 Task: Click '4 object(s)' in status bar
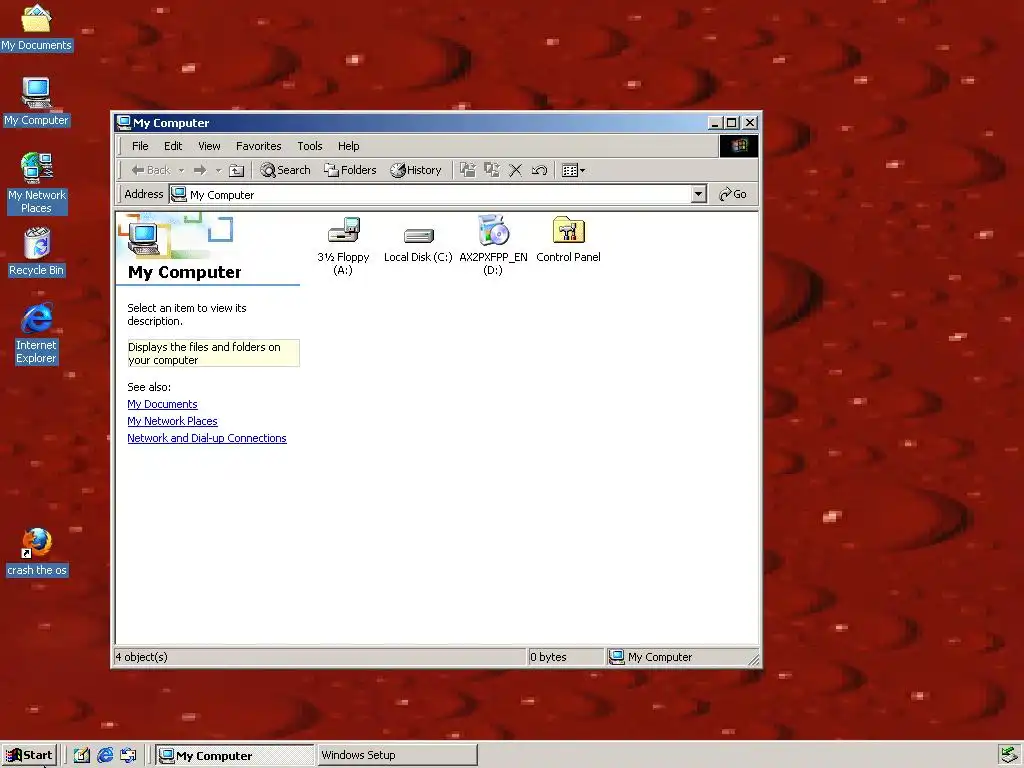(x=142, y=657)
